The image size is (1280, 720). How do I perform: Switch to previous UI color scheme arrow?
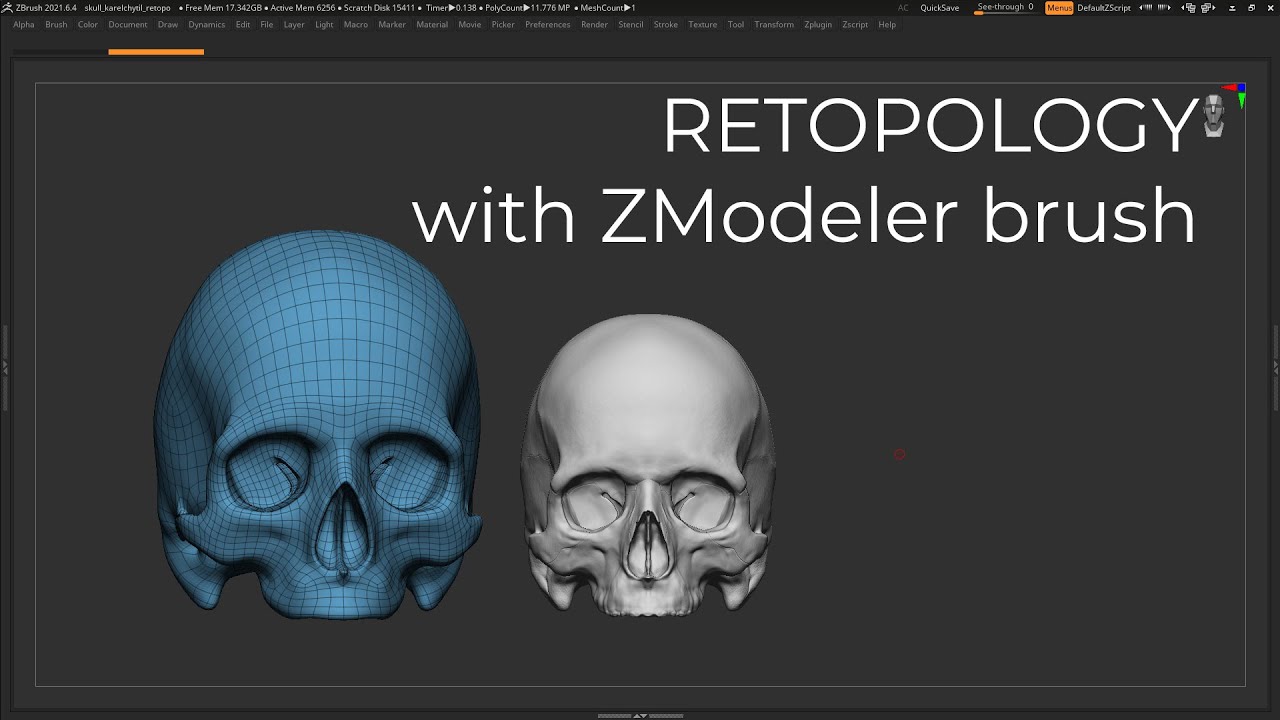click(x=1145, y=7)
